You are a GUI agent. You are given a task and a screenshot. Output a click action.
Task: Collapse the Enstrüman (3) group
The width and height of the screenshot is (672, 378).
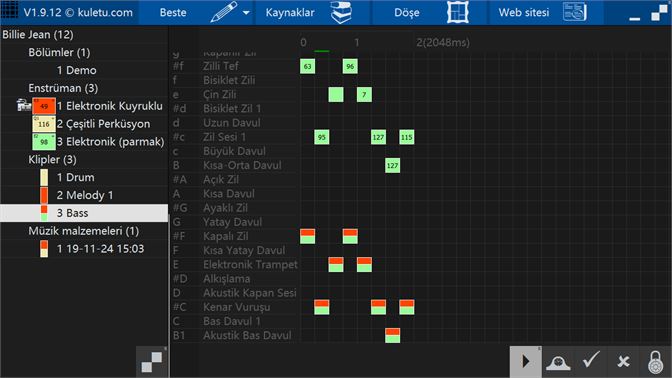pyautogui.click(x=63, y=88)
